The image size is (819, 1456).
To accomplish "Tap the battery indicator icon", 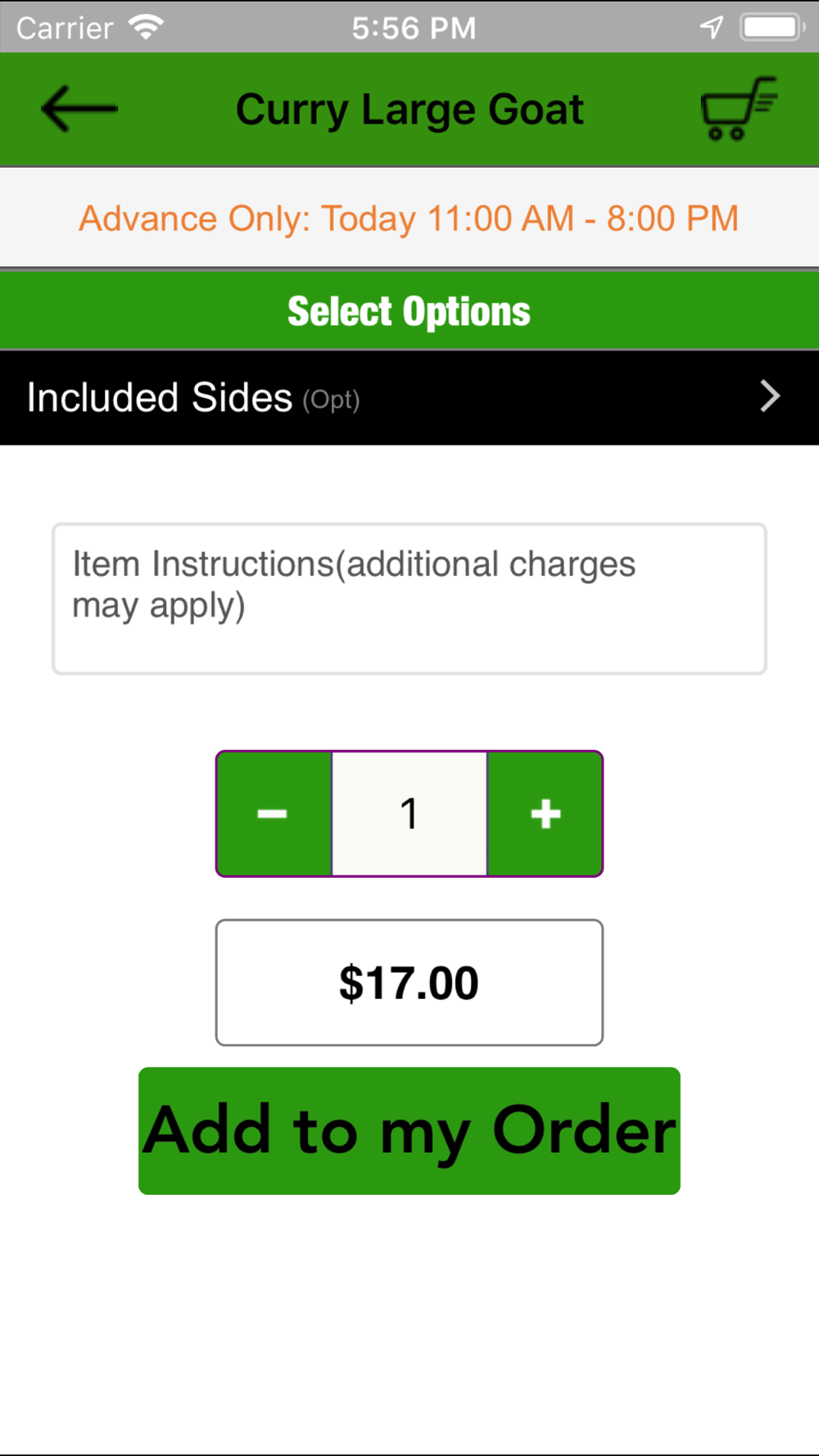I will pos(772,27).
